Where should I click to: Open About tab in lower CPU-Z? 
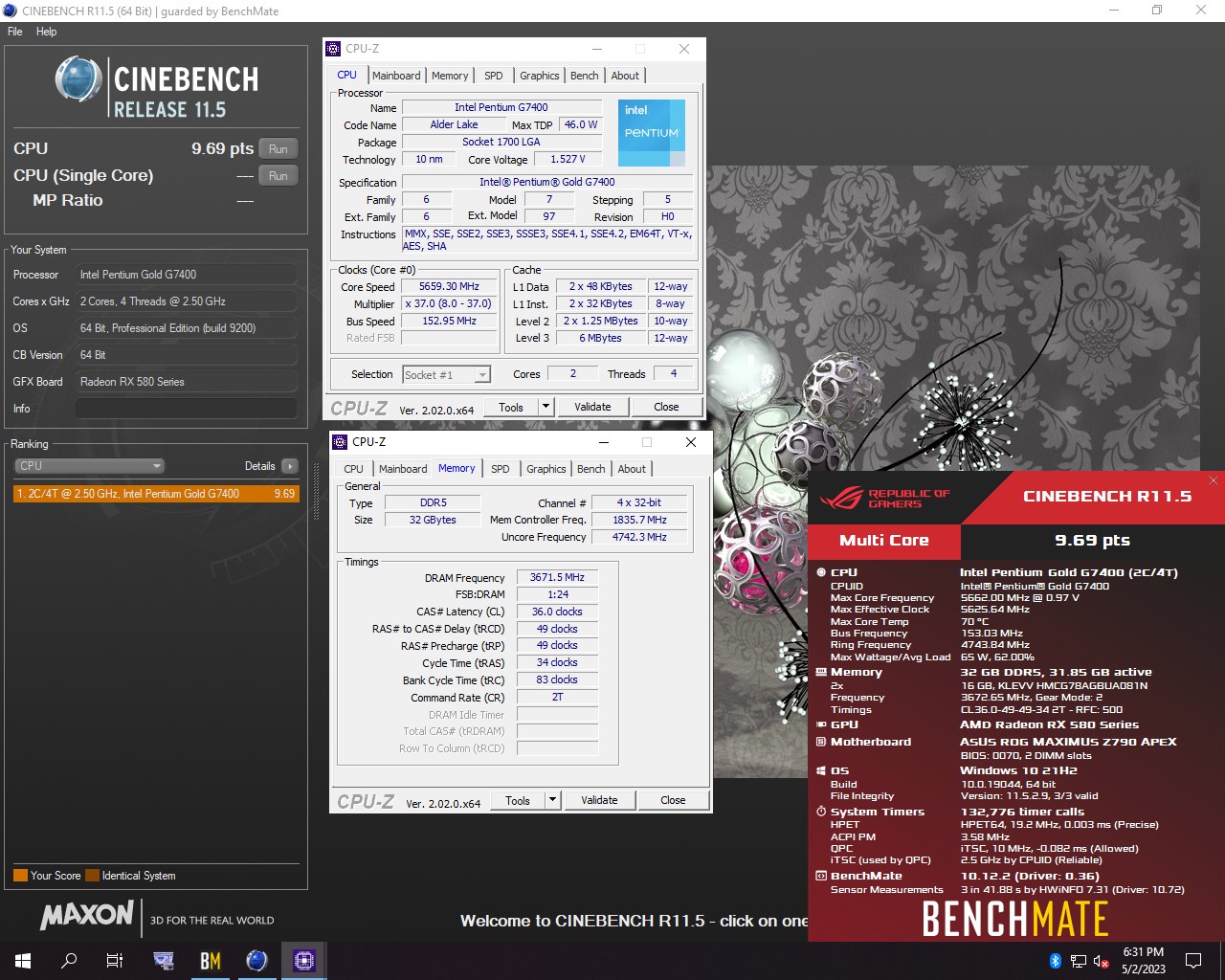[x=632, y=469]
